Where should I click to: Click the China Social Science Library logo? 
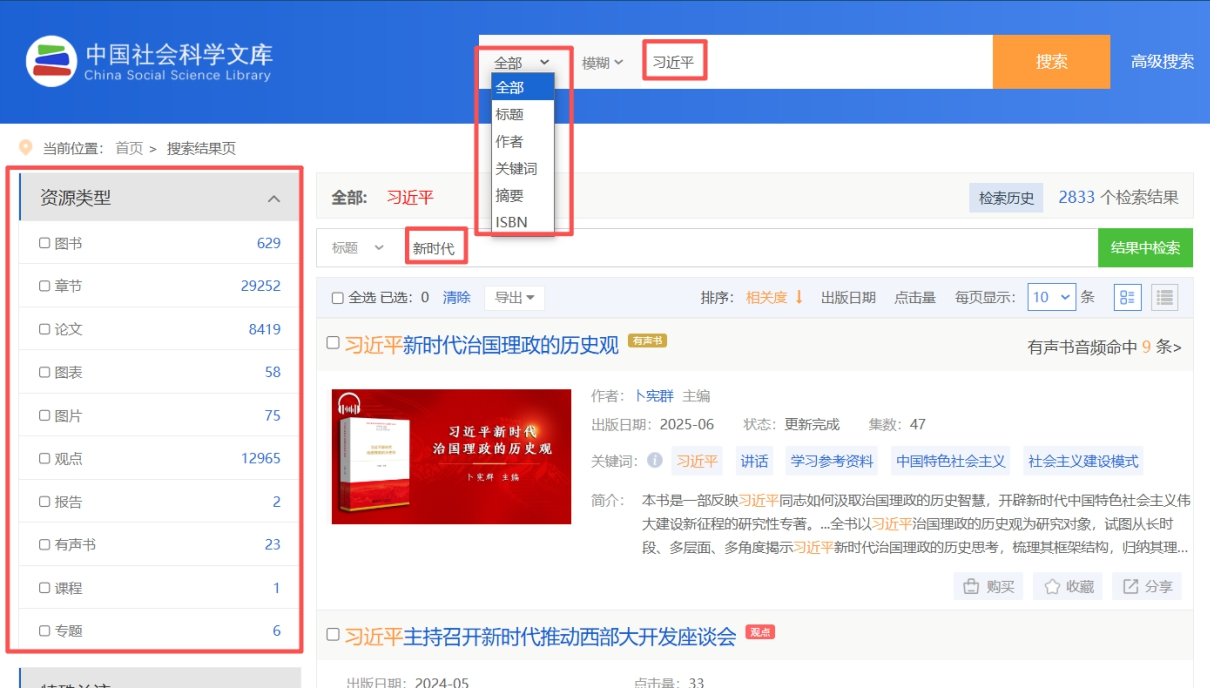point(150,61)
